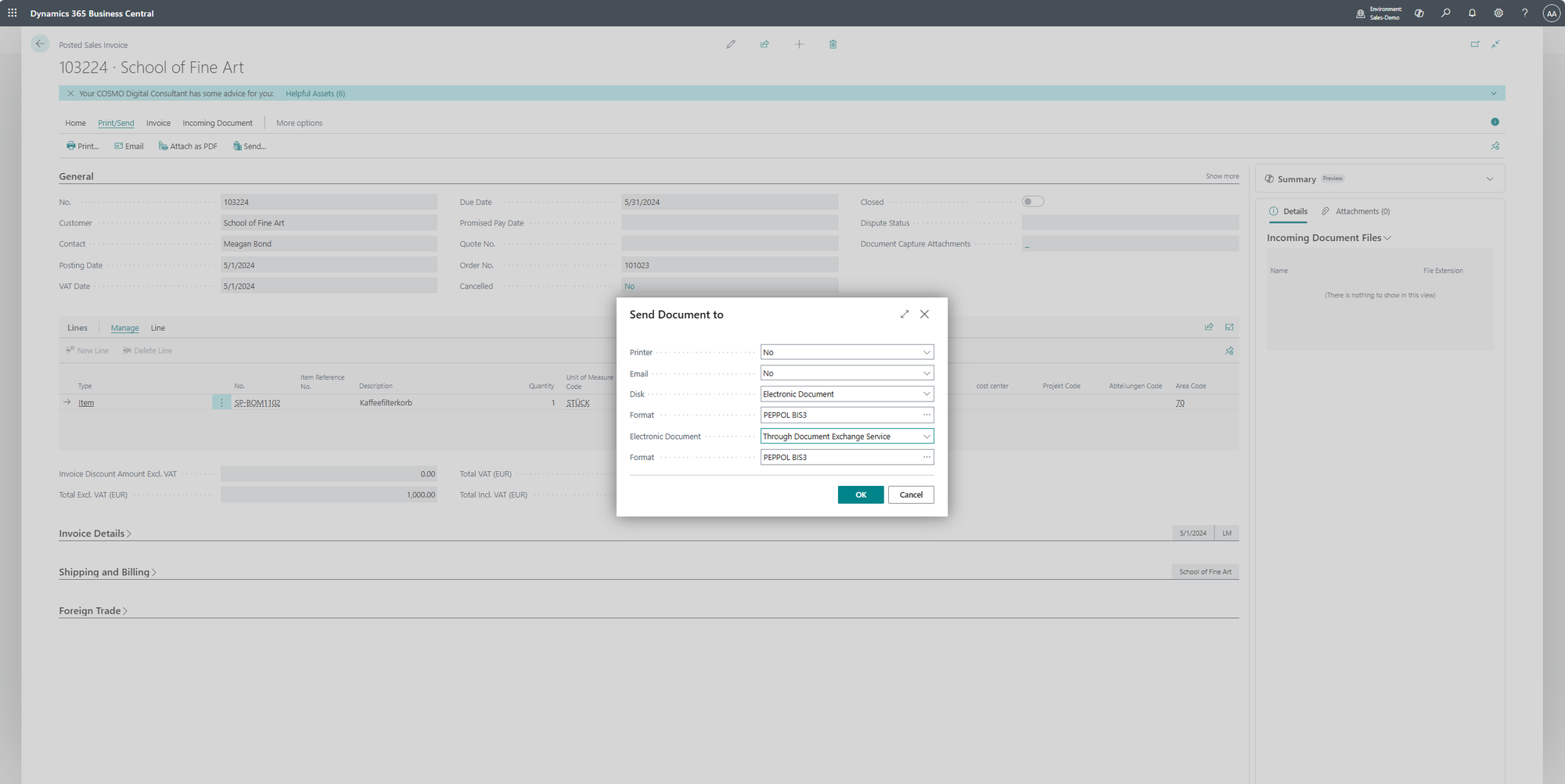Expand the Send Document dialog to full size

coord(905,315)
